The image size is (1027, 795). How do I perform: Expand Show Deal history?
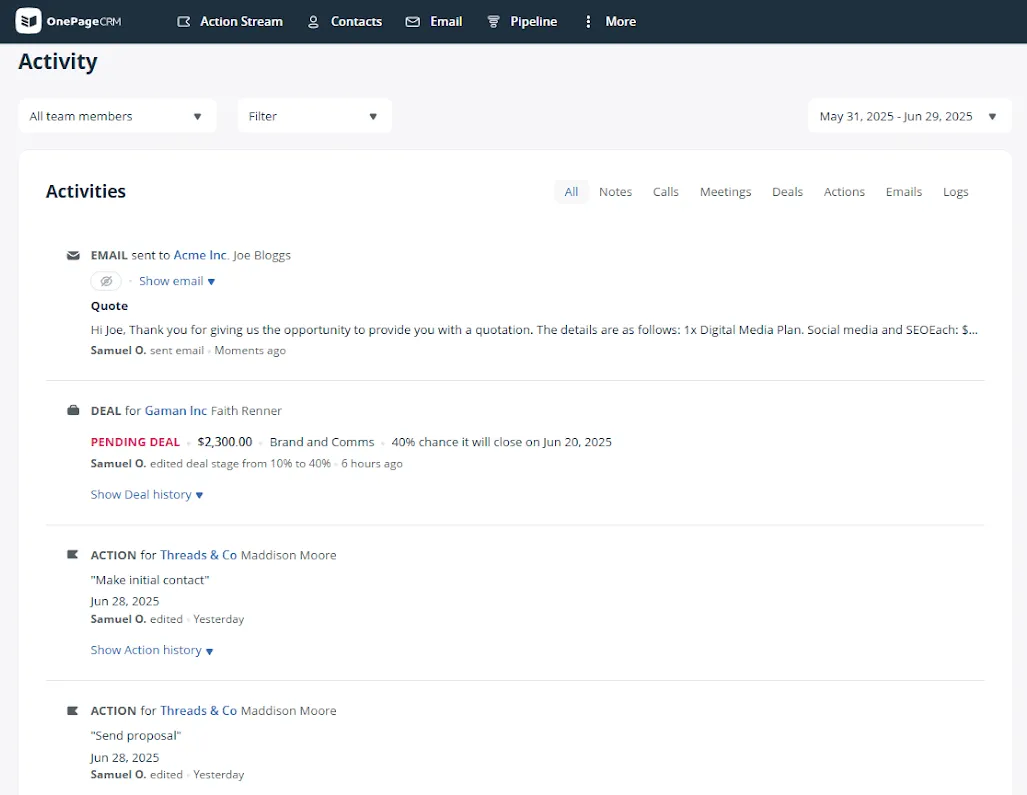click(x=147, y=494)
